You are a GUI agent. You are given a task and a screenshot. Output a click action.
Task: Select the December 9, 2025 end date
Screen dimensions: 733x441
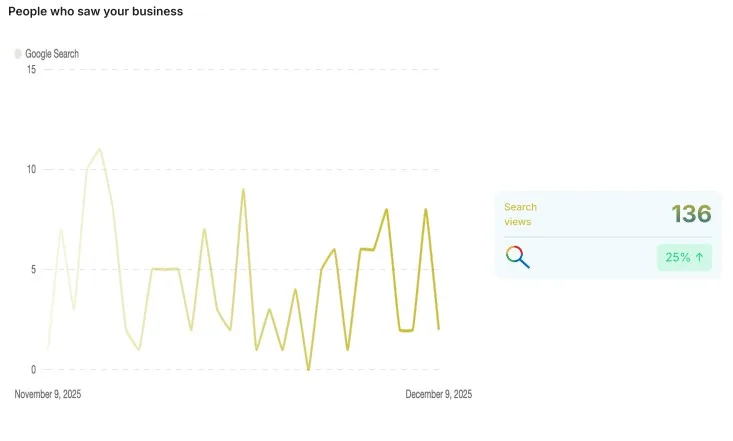point(438,394)
